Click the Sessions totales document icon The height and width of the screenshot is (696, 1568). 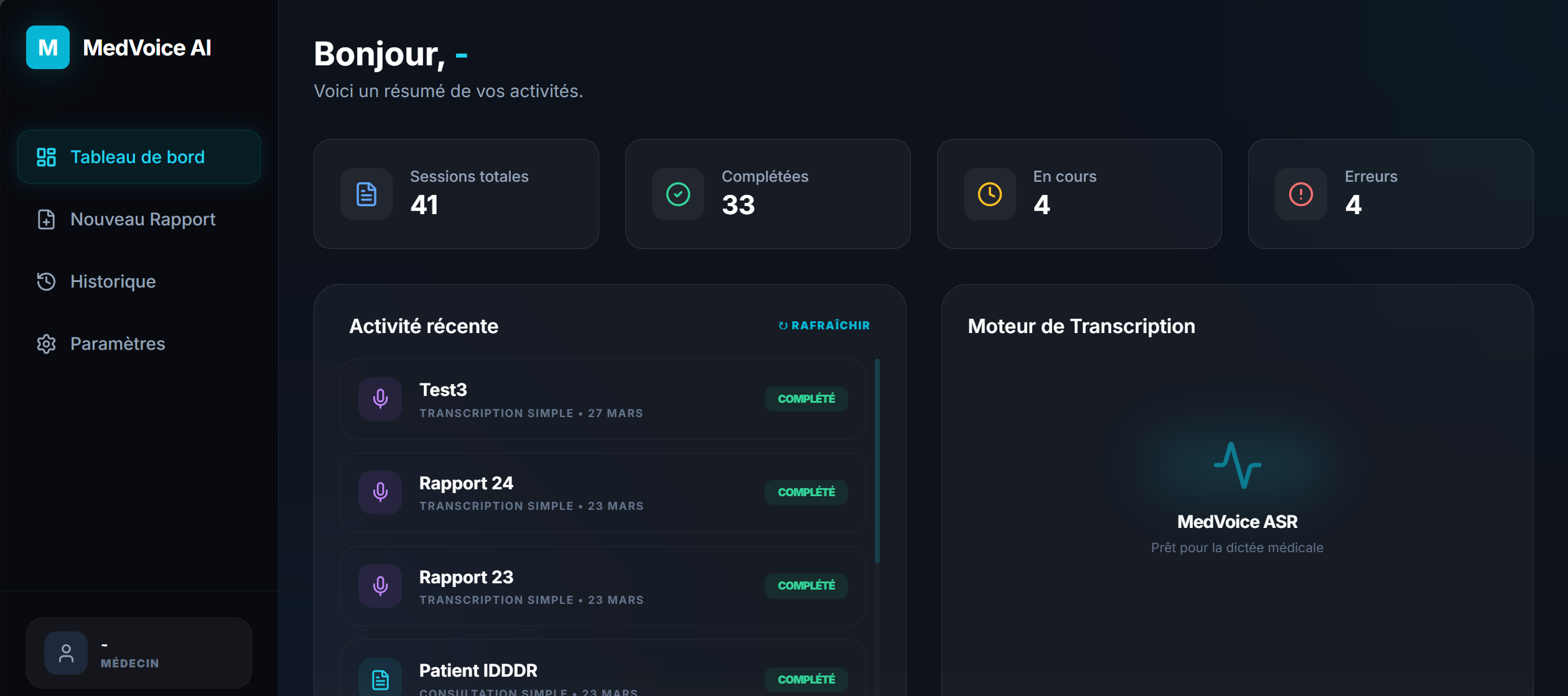point(366,194)
